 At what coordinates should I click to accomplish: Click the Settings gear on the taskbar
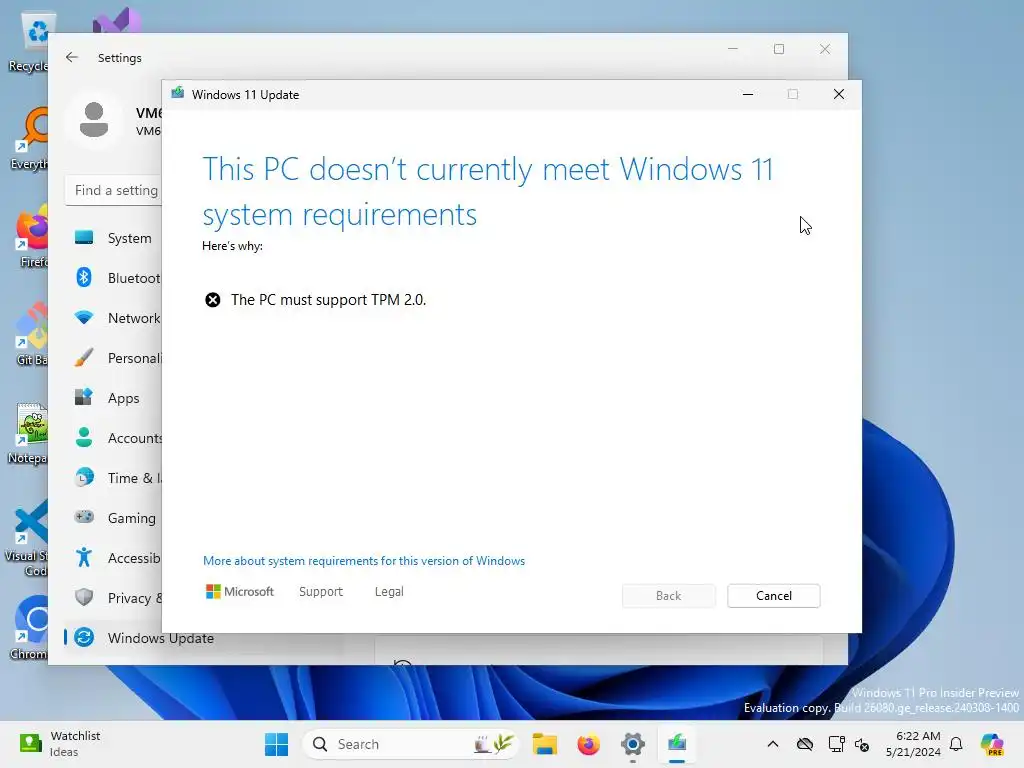633,744
